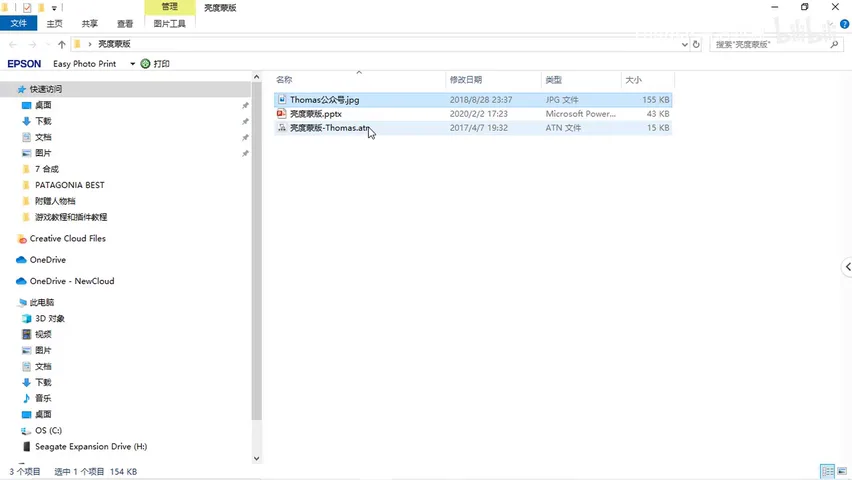The image size is (852, 480).
Task: Open pinned 文档 under quick access
Action: (43, 137)
